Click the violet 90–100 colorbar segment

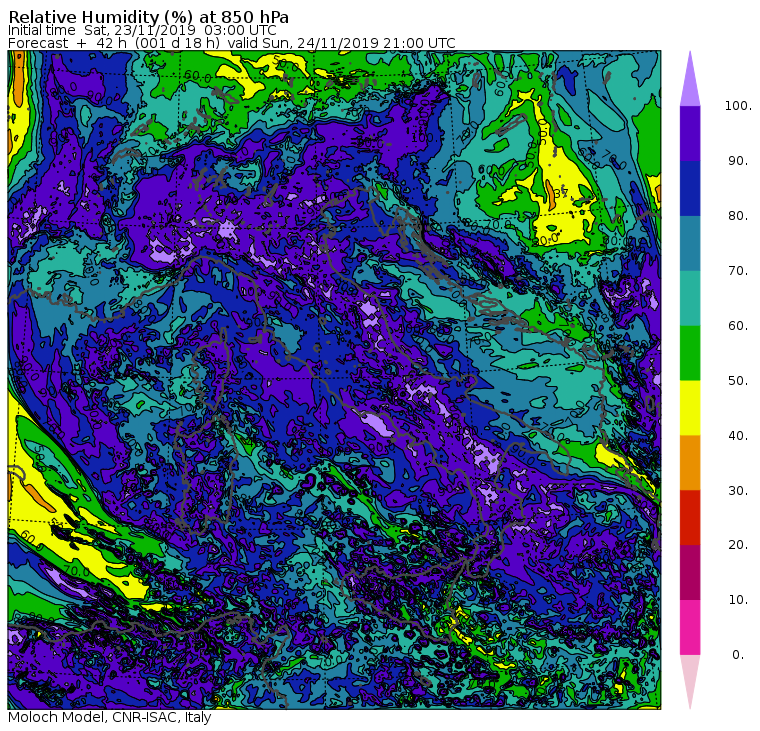690,133
